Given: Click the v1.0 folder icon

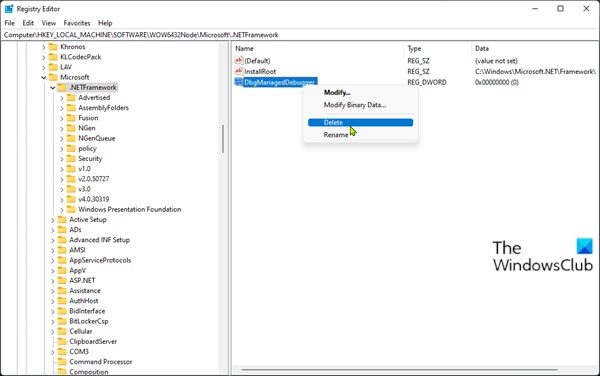Looking at the screenshot, I should click(71, 169).
